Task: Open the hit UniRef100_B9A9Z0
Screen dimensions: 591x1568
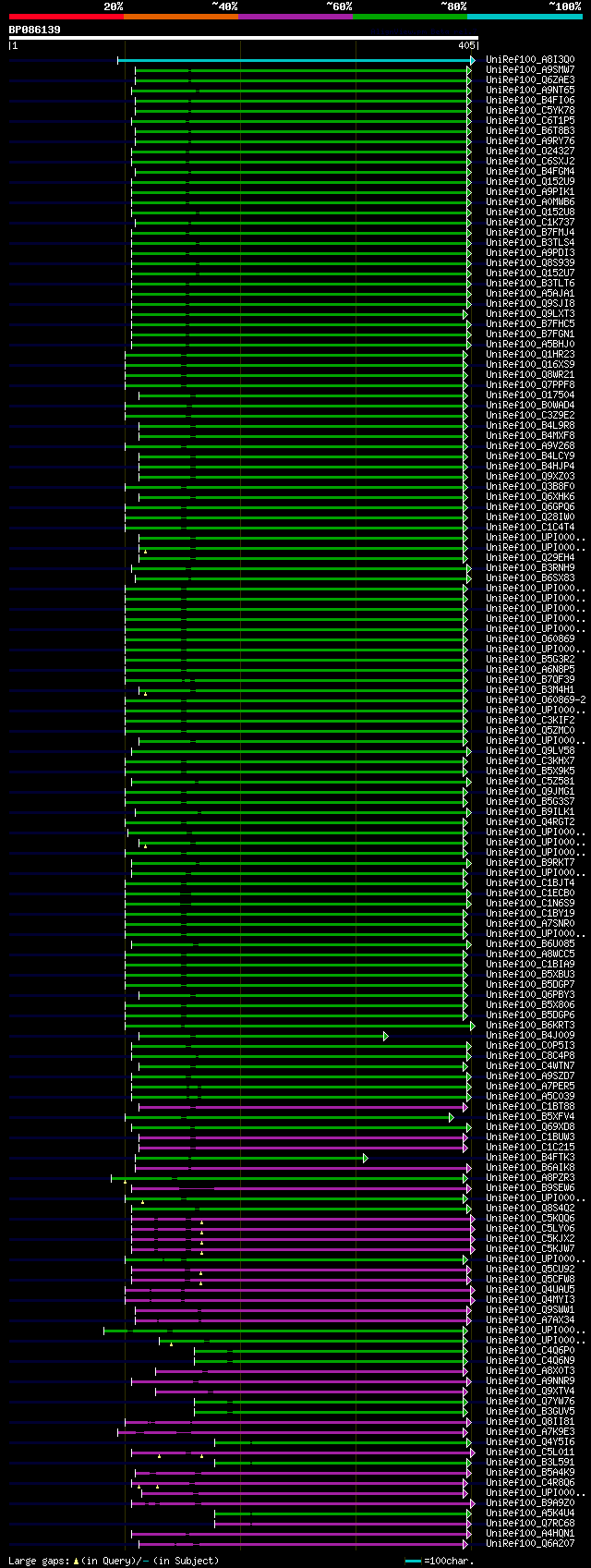Action: (x=530, y=1503)
